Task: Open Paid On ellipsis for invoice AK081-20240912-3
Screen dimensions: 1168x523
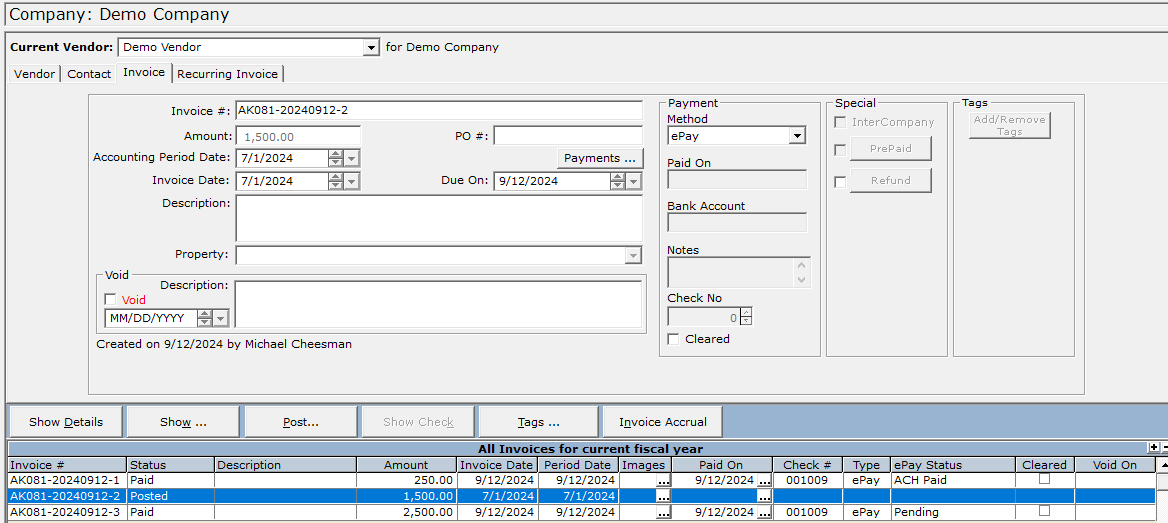Action: pos(764,513)
